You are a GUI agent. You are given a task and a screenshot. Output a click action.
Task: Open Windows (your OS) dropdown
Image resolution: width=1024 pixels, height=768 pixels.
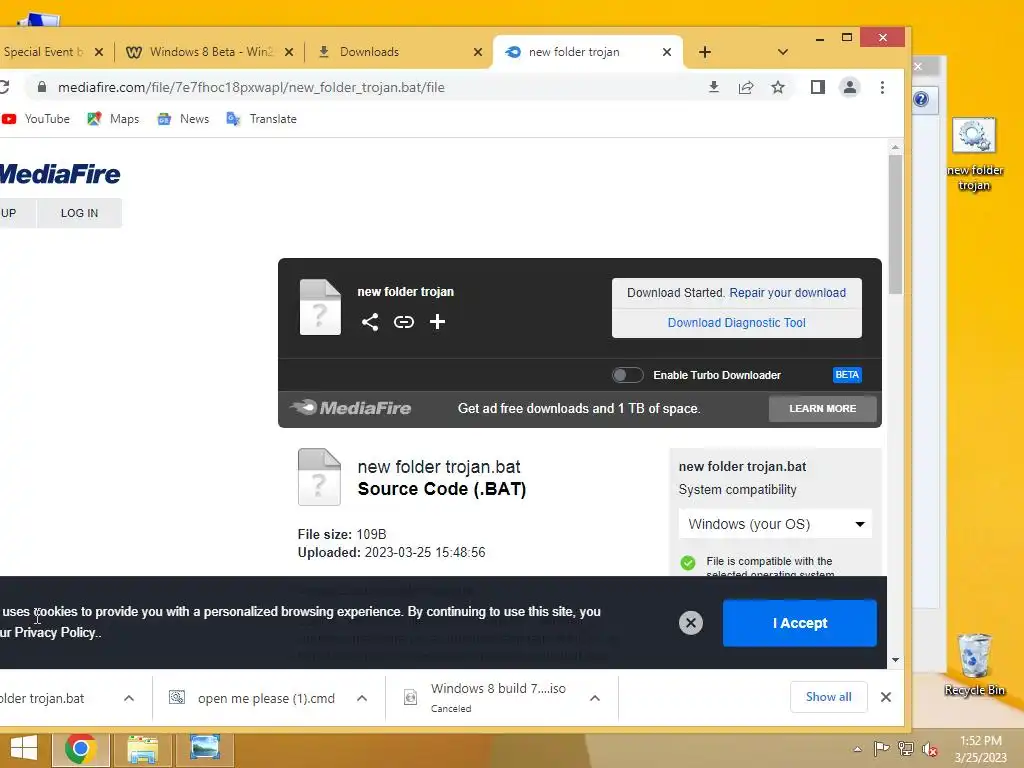coord(775,524)
